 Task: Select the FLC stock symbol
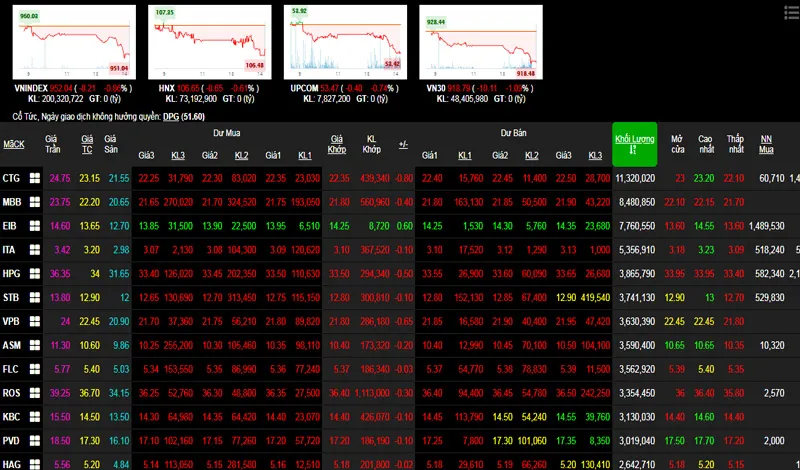pyautogui.click(x=11, y=368)
